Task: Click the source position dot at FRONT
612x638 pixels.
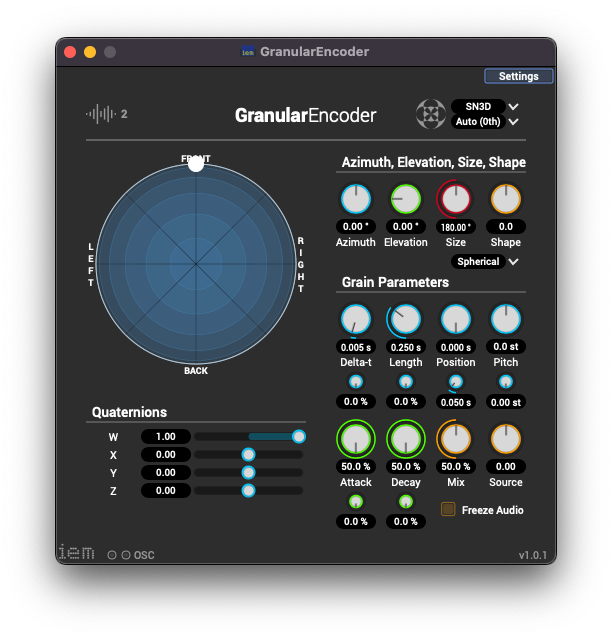Action: (196, 163)
